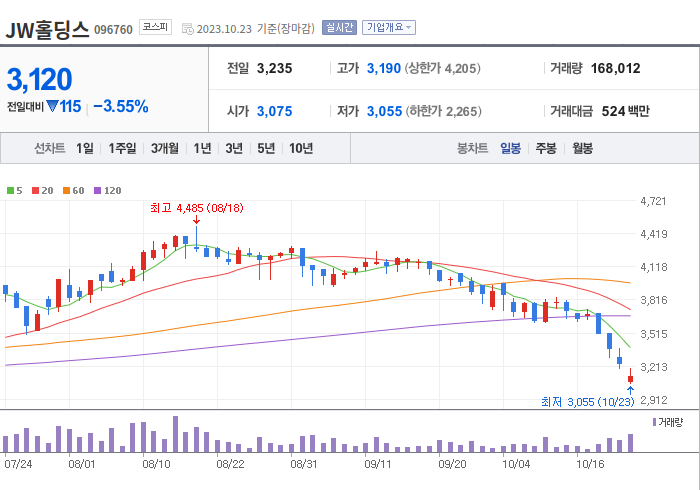The height and width of the screenshot is (490, 700).
Task: Click the -3.55% change value
Action: (121, 106)
